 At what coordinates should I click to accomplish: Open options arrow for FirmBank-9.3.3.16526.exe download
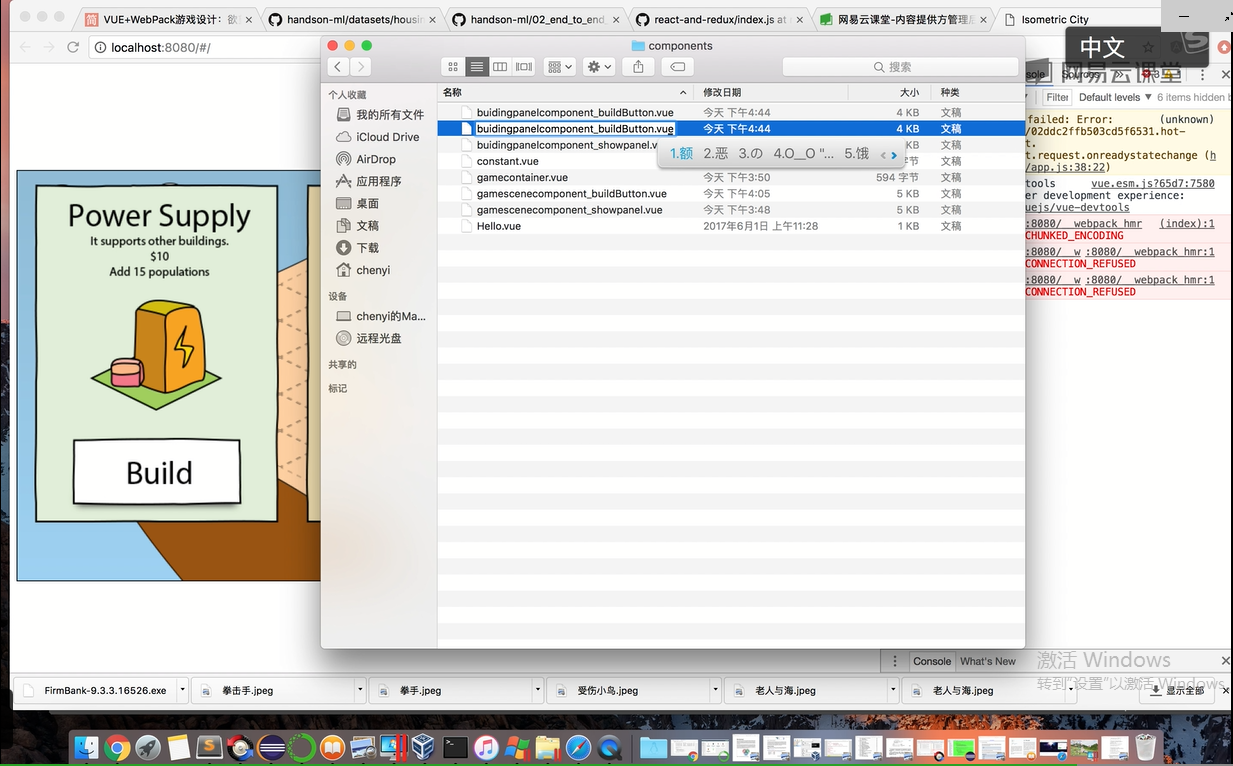point(182,690)
